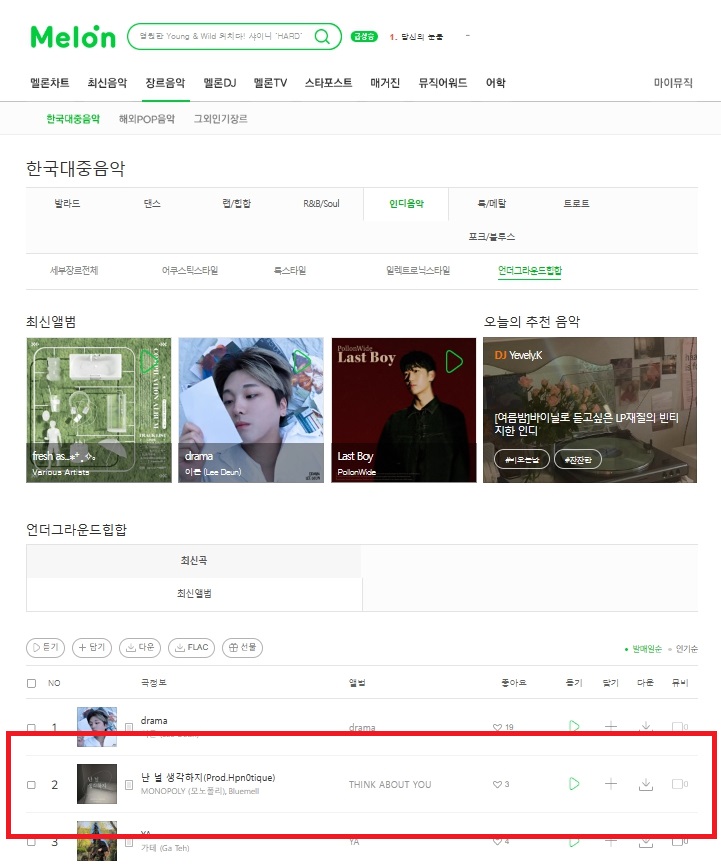The height and width of the screenshot is (865, 721).
Task: Play song number 2 in the list
Action: (574, 783)
